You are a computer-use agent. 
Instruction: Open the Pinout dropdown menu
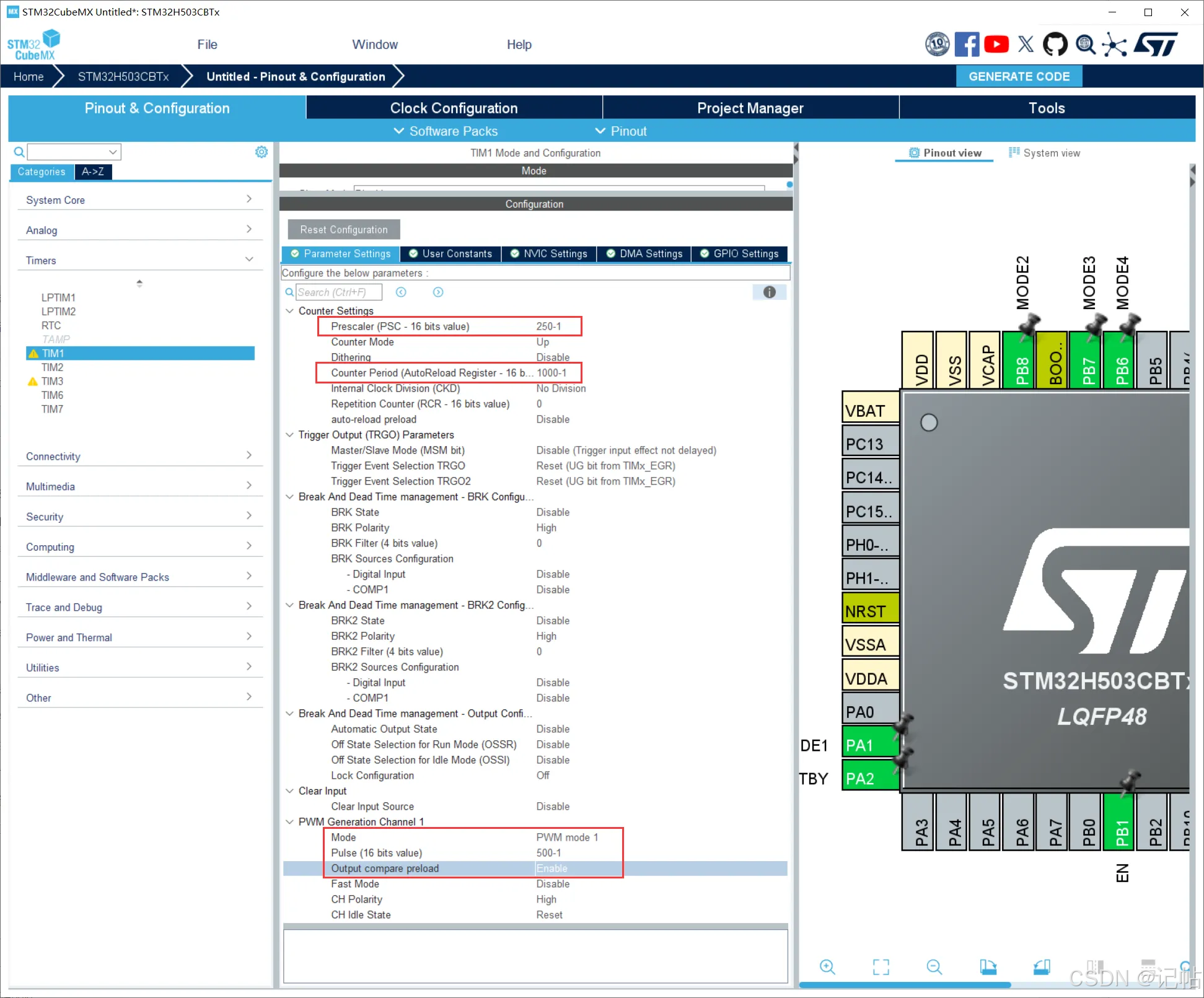pos(621,131)
